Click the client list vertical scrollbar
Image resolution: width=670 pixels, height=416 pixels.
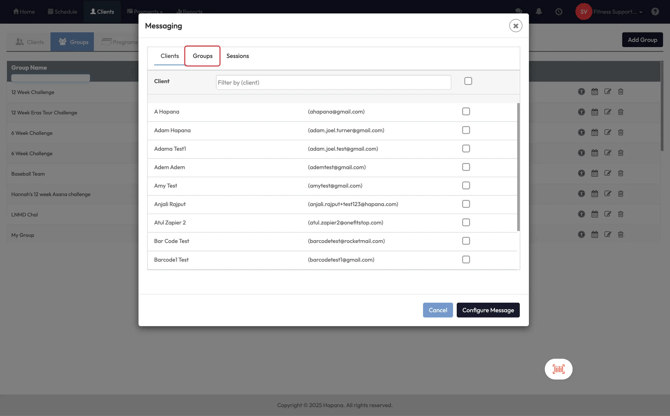pos(518,165)
